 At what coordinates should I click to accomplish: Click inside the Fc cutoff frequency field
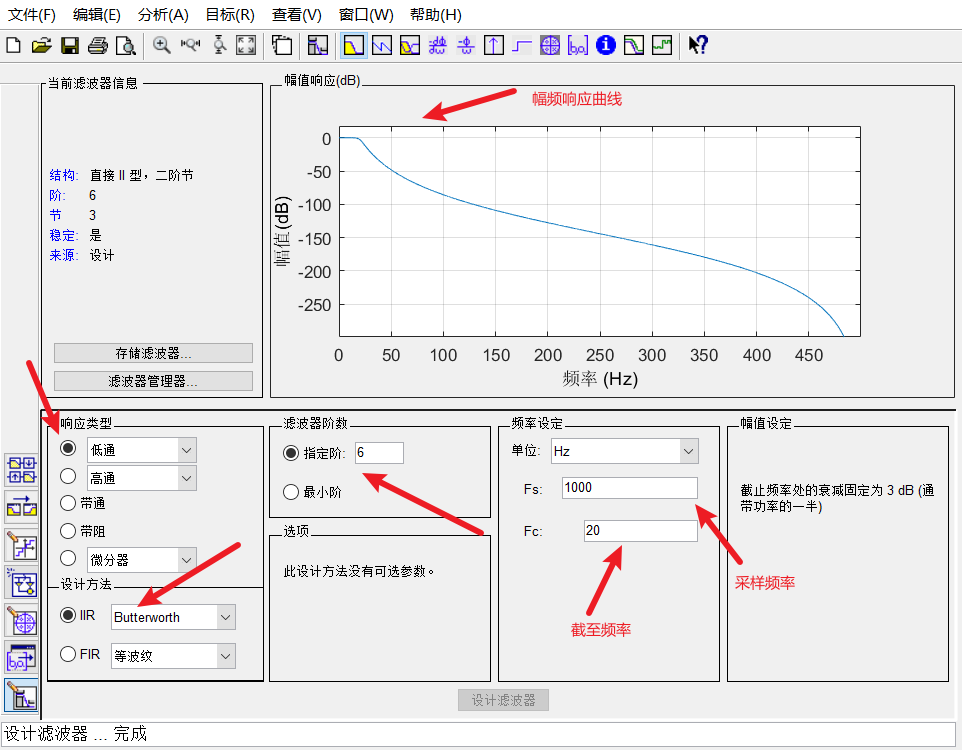pyautogui.click(x=640, y=531)
